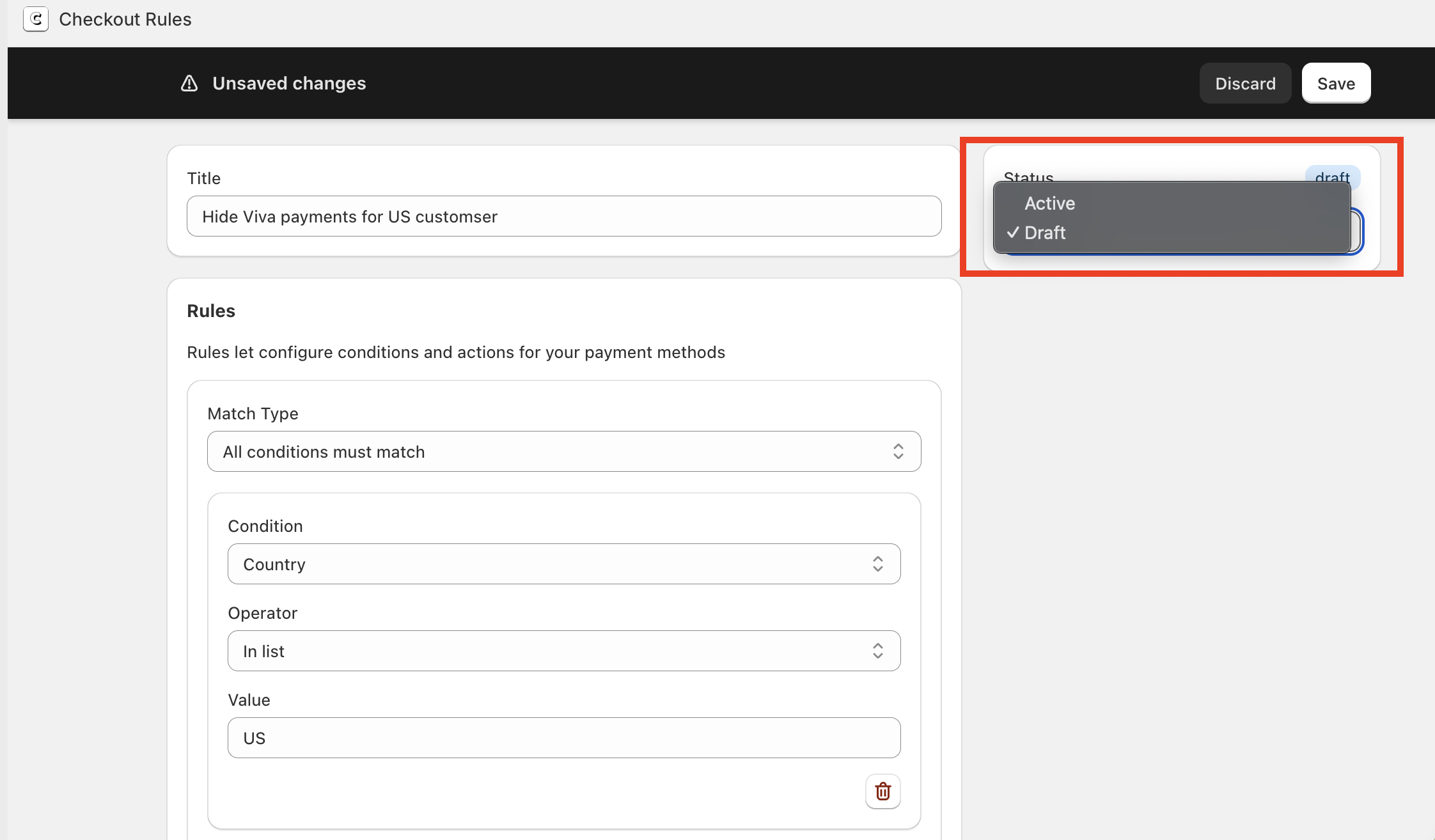Screen dimensions: 1435x840
Task: Delete the Country condition with trash icon
Action: [882, 791]
